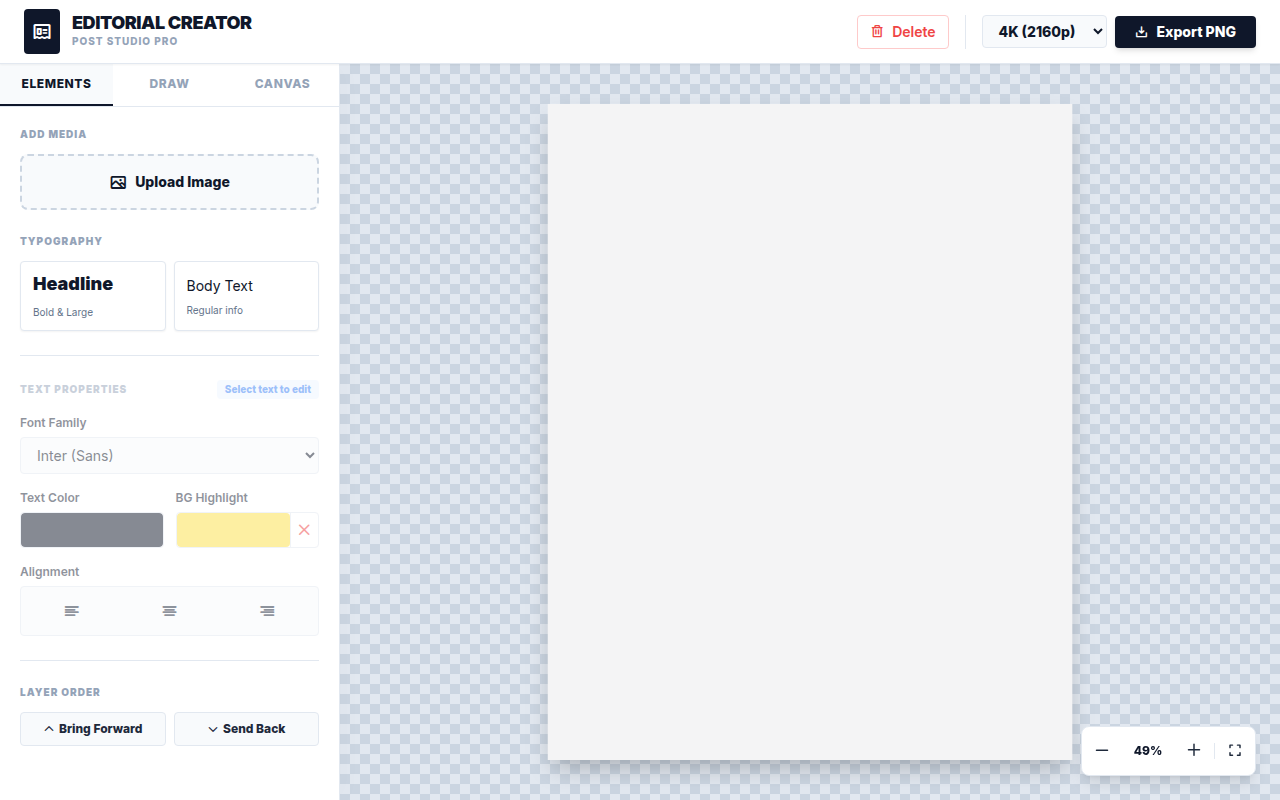The image size is (1280, 800).
Task: Click the 49% zoom level value
Action: click(1148, 750)
